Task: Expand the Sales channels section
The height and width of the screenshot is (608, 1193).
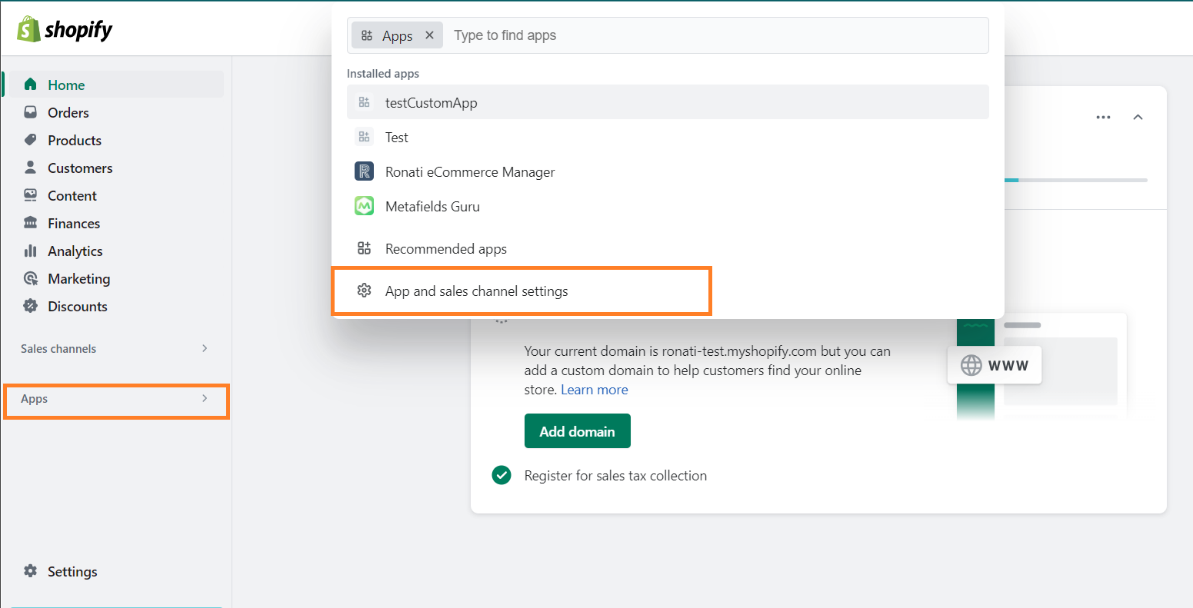Action: coord(205,349)
